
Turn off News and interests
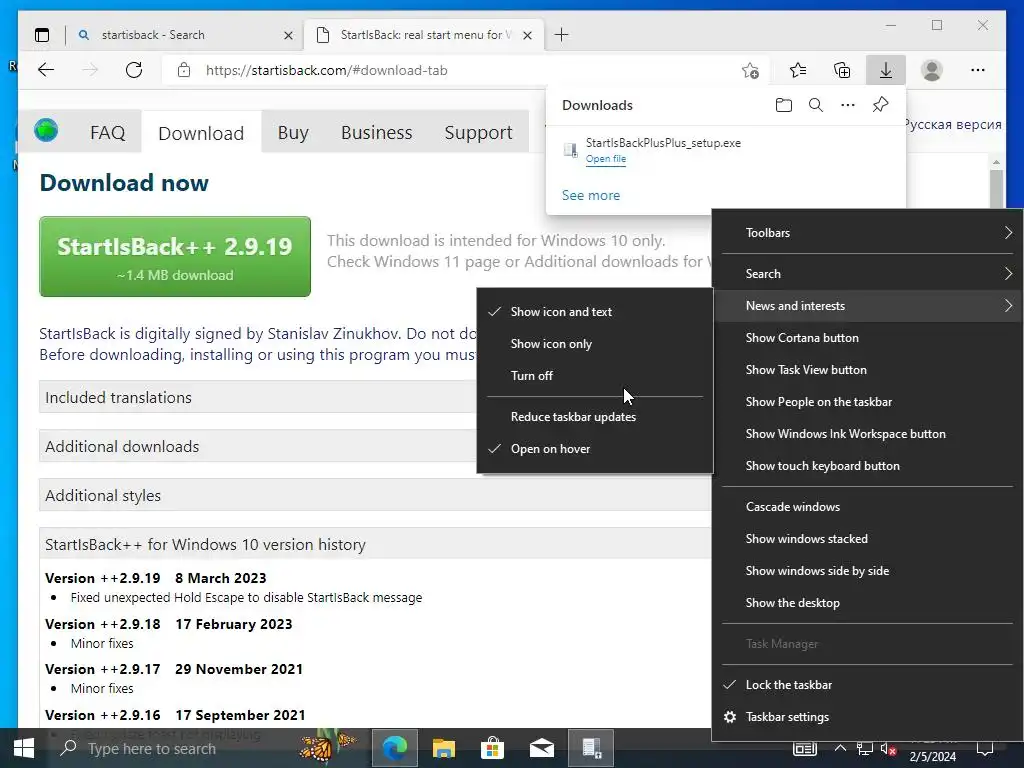point(594,376)
